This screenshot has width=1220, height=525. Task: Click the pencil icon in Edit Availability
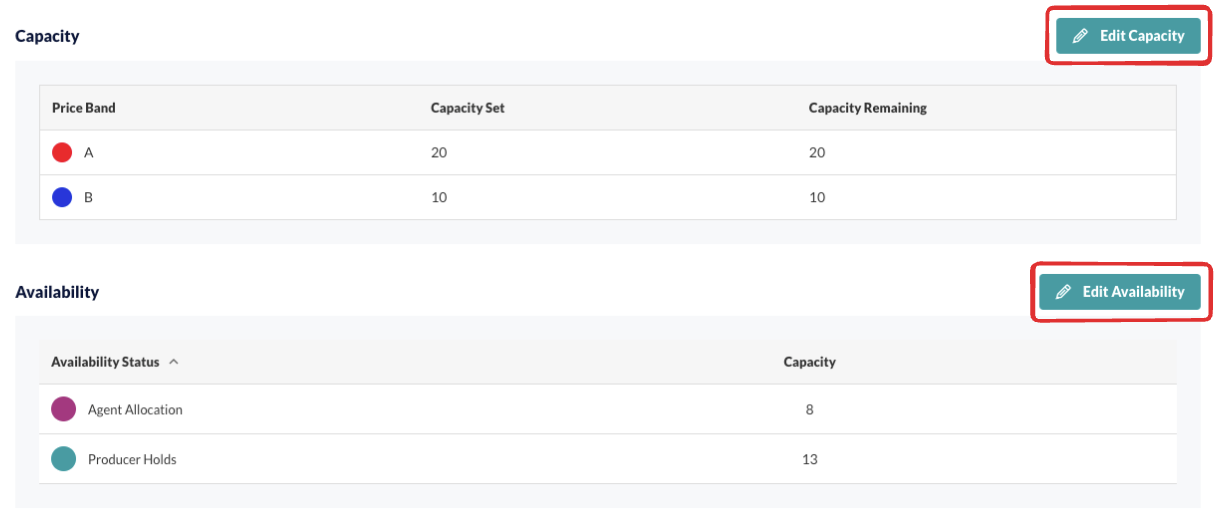(1063, 292)
